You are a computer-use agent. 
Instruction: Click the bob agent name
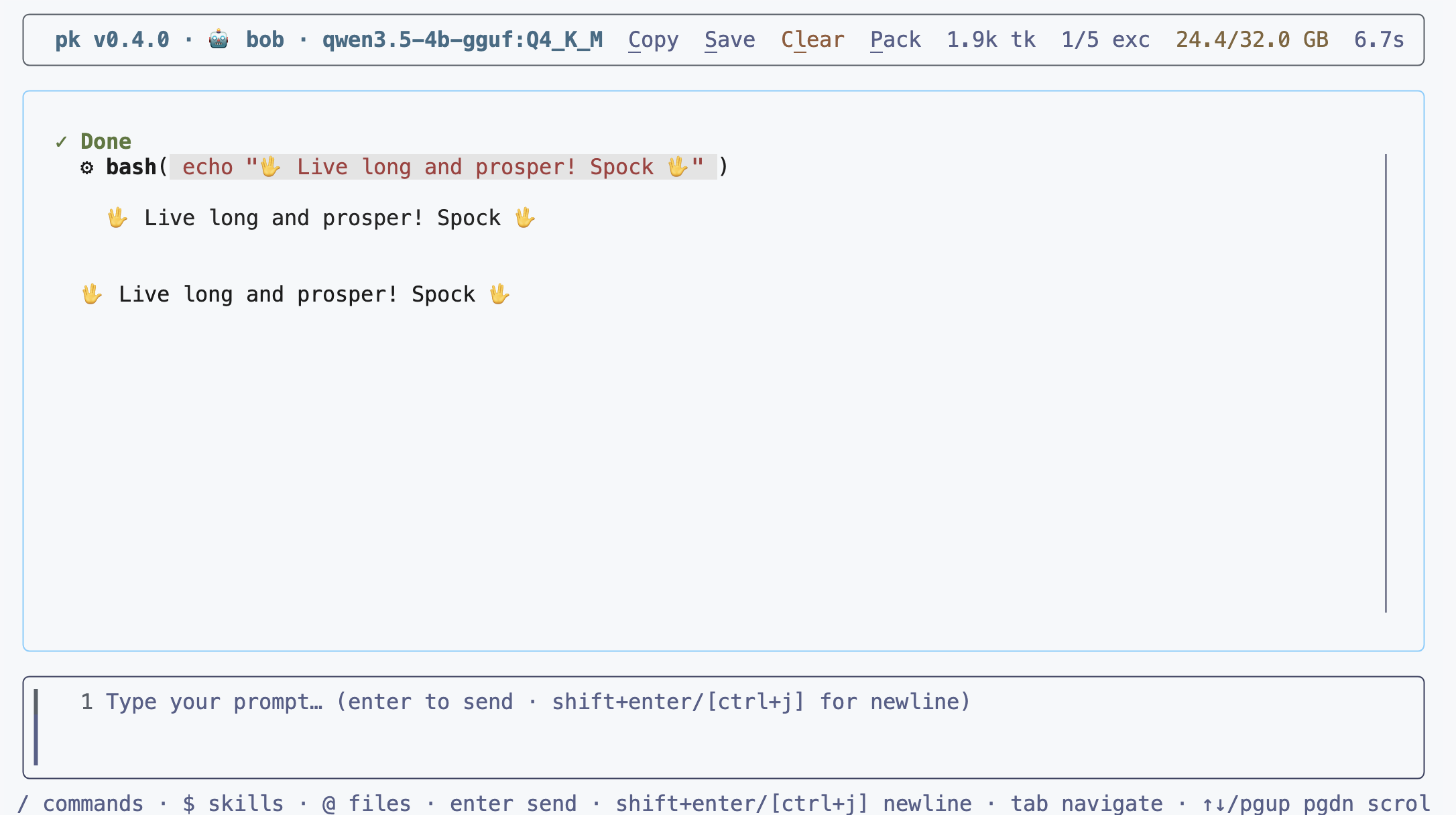tap(265, 40)
